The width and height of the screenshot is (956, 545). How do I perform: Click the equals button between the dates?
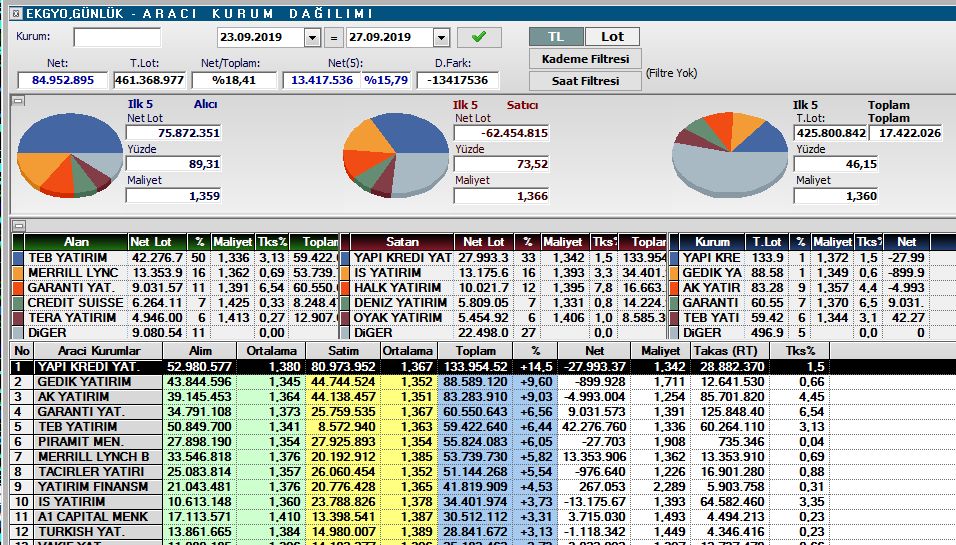(x=334, y=38)
